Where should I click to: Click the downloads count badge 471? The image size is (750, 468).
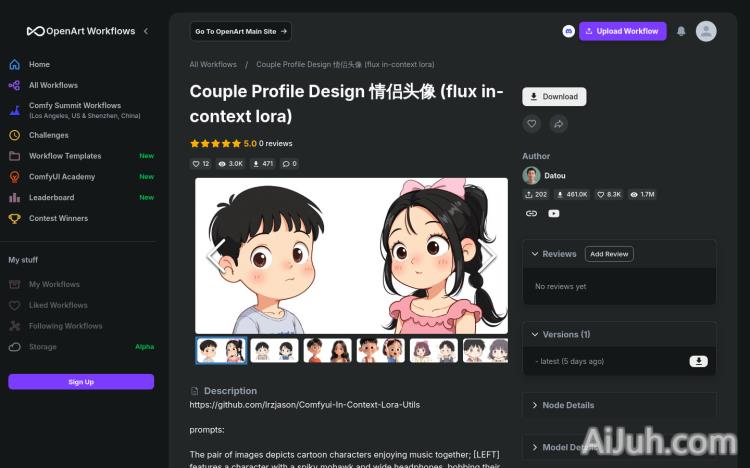click(263, 164)
